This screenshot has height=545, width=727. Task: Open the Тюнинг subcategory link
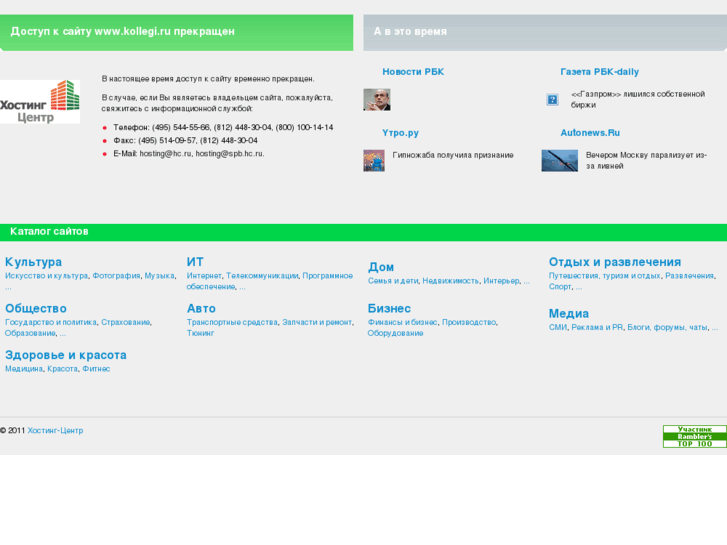pyautogui.click(x=200, y=333)
